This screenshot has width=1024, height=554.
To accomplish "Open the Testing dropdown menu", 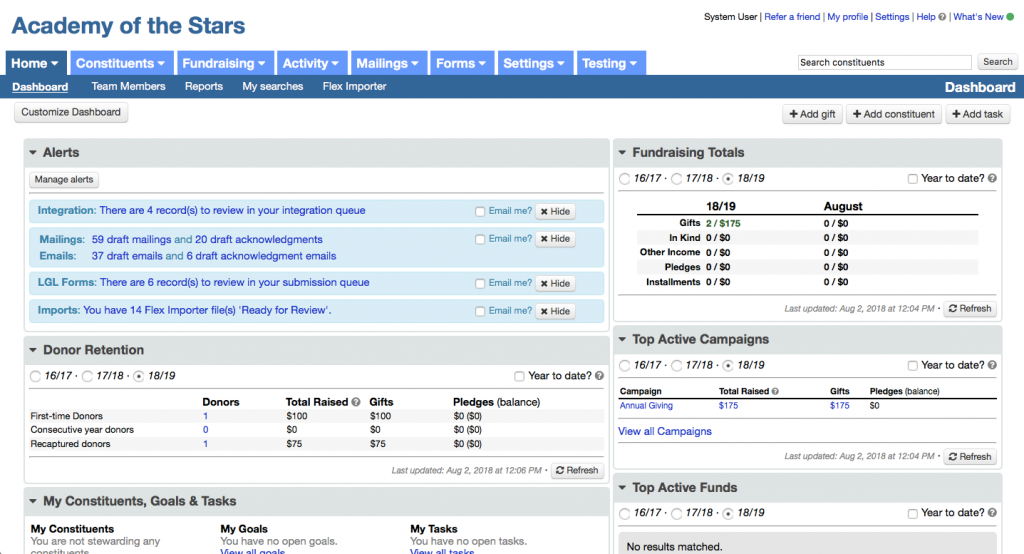I will click(x=611, y=63).
